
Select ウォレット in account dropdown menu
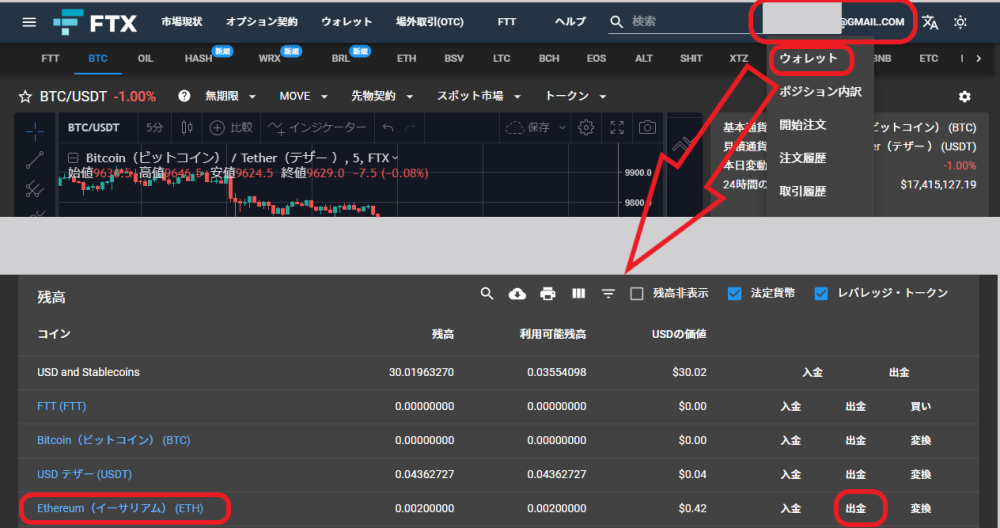tap(808, 59)
